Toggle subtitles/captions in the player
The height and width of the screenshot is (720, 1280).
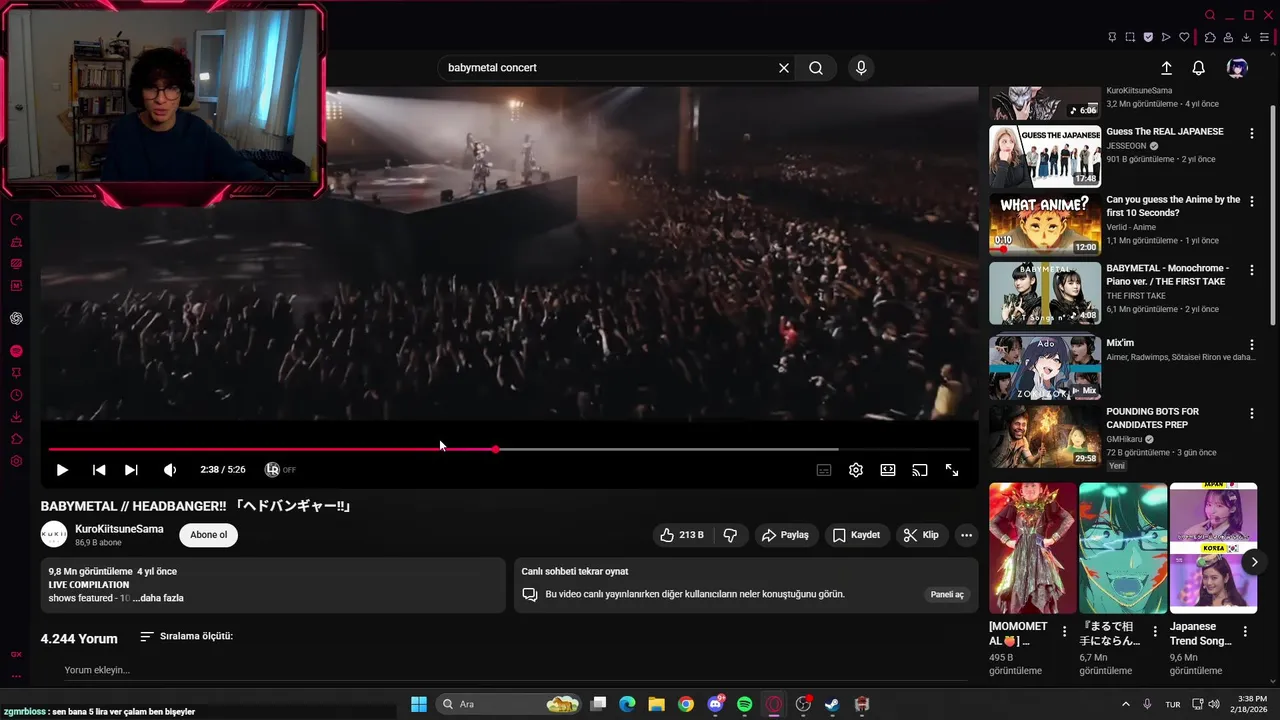[x=824, y=470]
